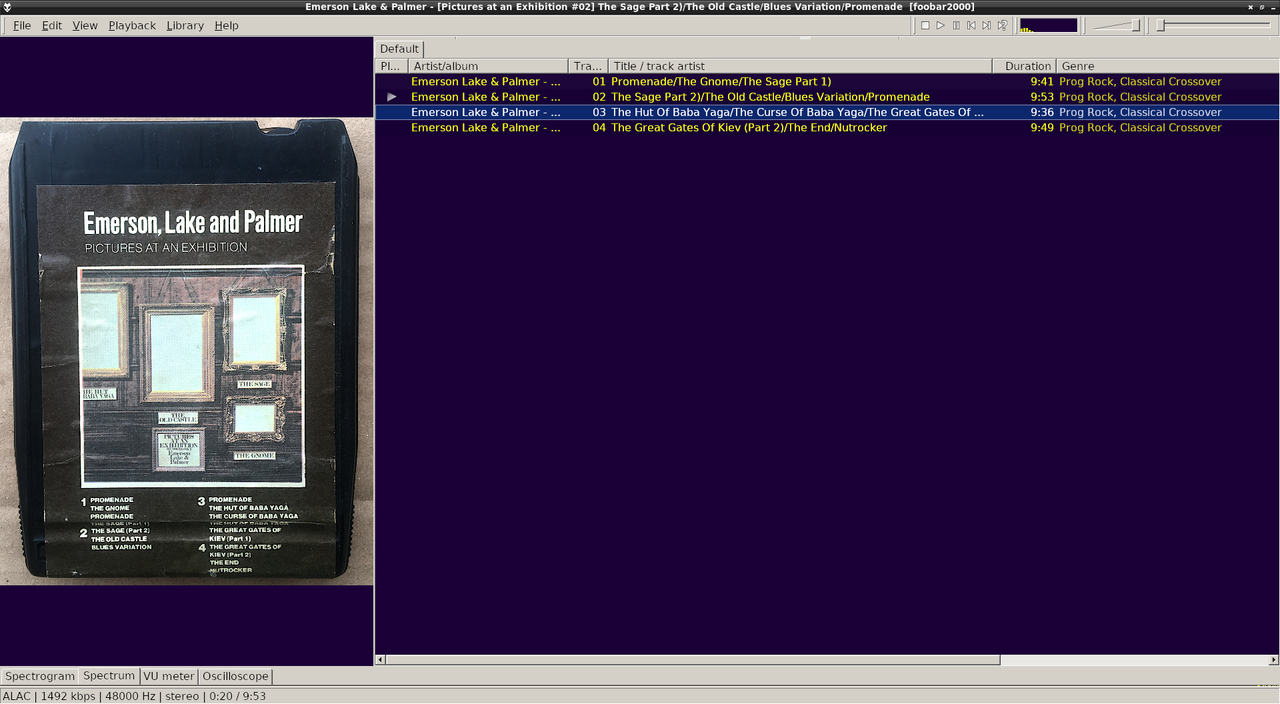The width and height of the screenshot is (1280, 704).
Task: Sort by the Genre column header
Action: tap(1167, 66)
